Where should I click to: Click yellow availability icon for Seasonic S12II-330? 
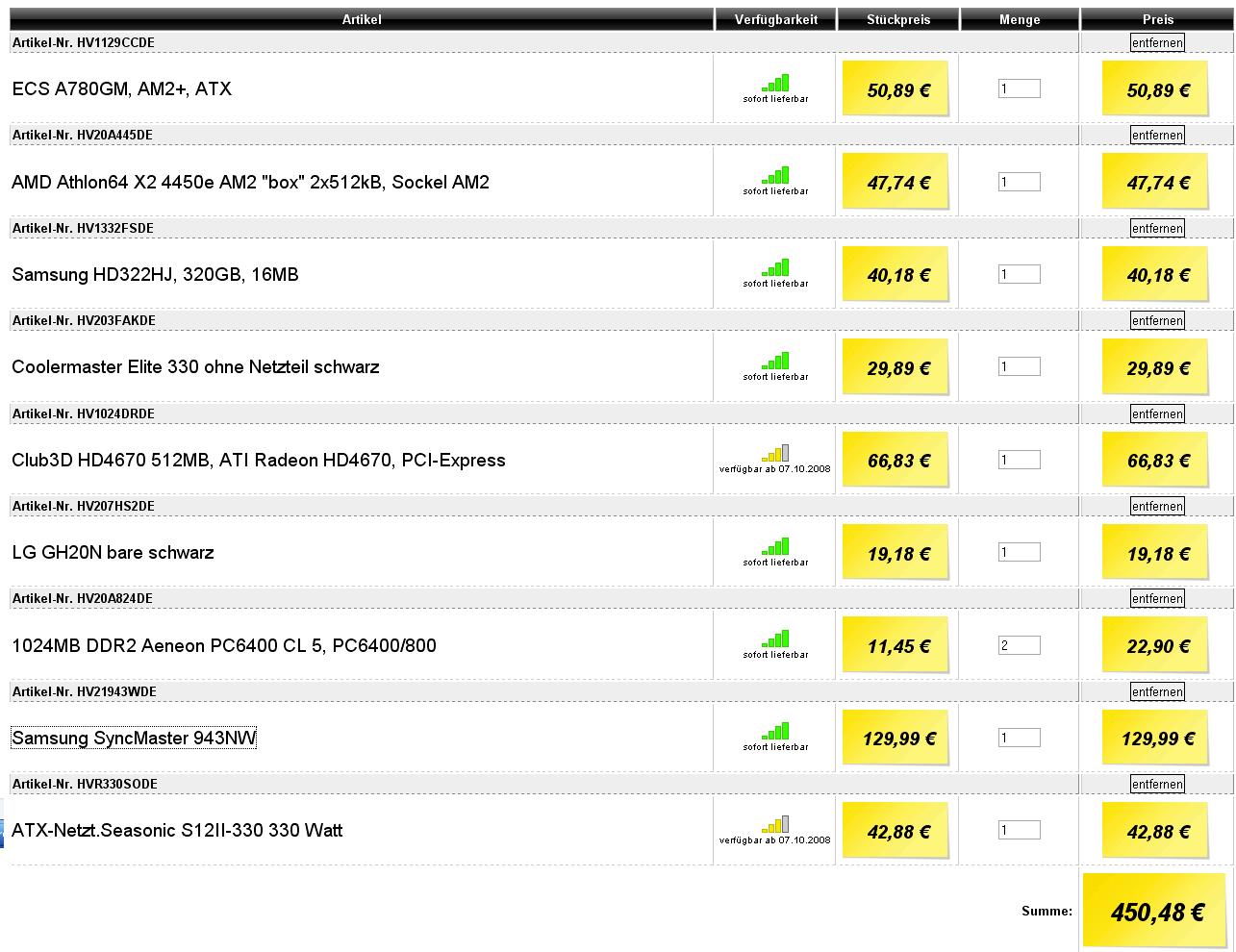[775, 824]
